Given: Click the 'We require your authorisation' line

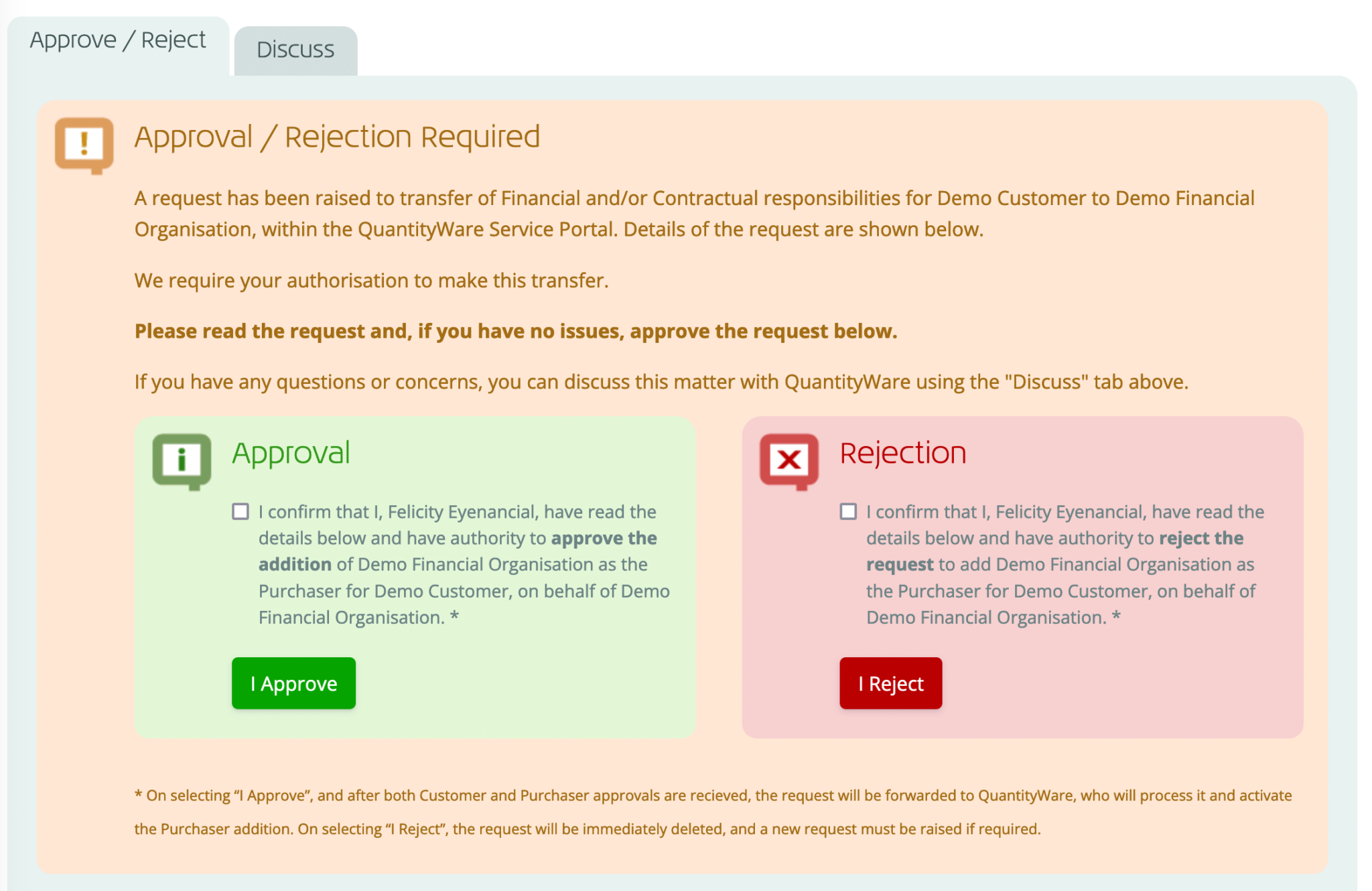Looking at the screenshot, I should coord(371,281).
